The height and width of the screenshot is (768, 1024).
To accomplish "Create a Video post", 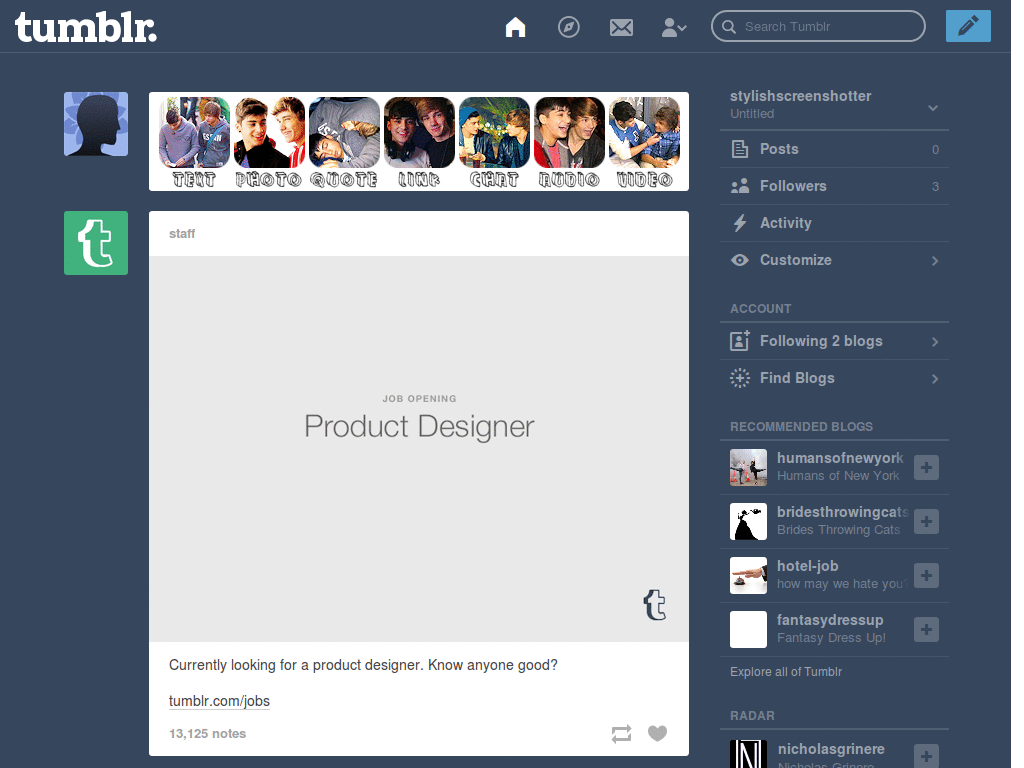I will pyautogui.click(x=645, y=142).
